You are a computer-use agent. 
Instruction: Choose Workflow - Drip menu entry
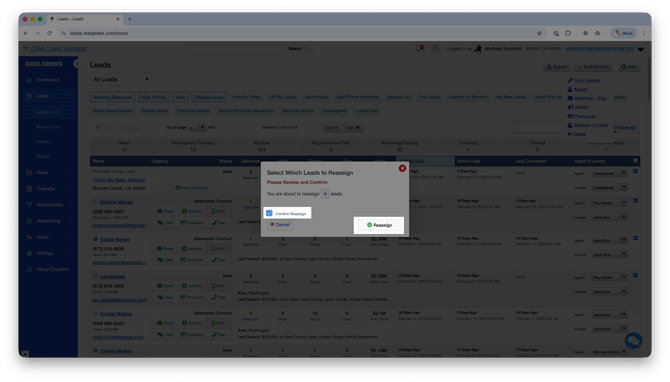pyautogui.click(x=587, y=98)
